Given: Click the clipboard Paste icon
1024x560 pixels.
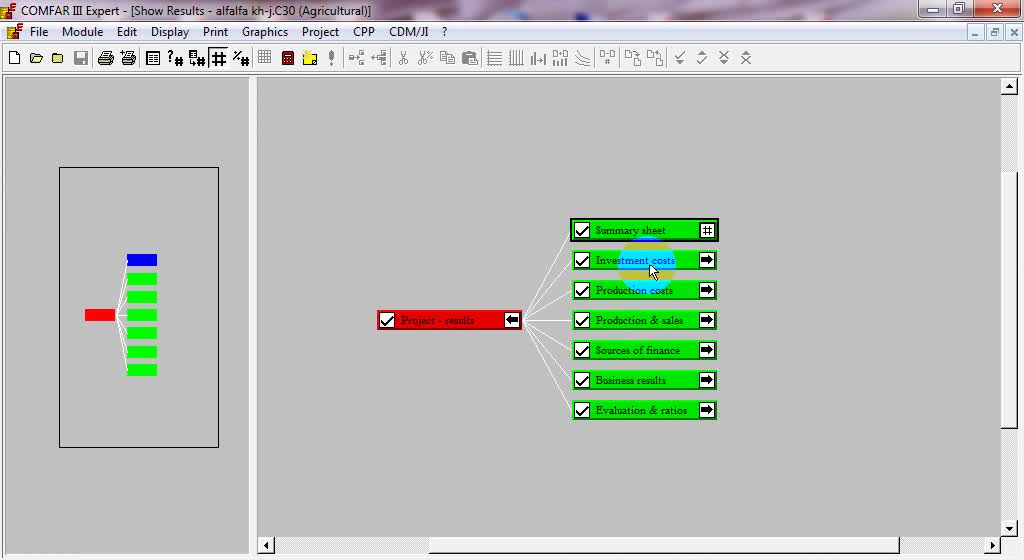Looking at the screenshot, I should pyautogui.click(x=469, y=58).
